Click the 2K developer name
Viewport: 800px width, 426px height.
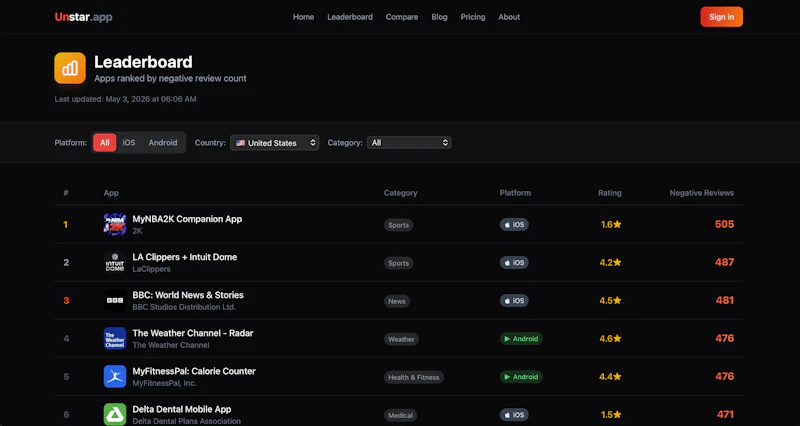pos(137,231)
